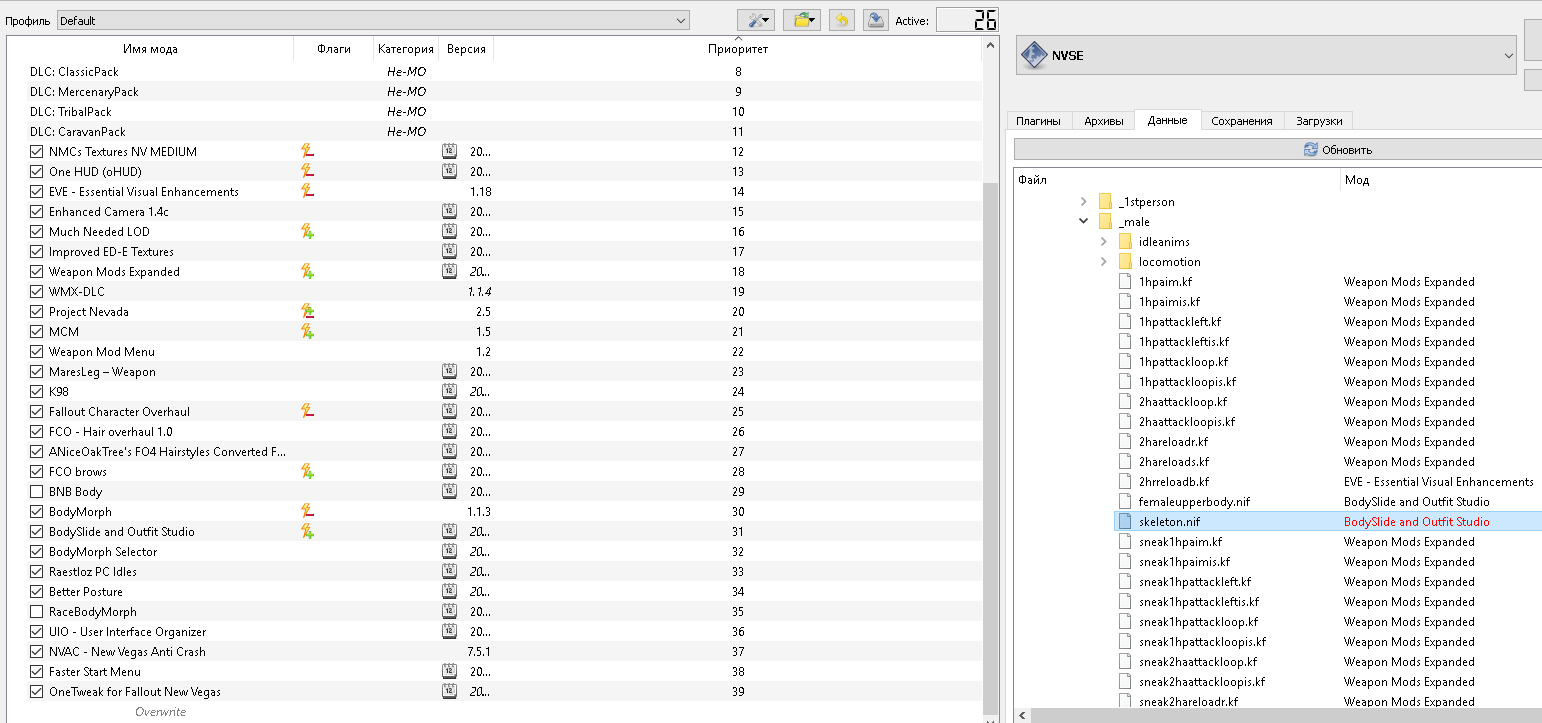The height and width of the screenshot is (723, 1542).
Task: Click the Флаги column header
Action: (333, 49)
